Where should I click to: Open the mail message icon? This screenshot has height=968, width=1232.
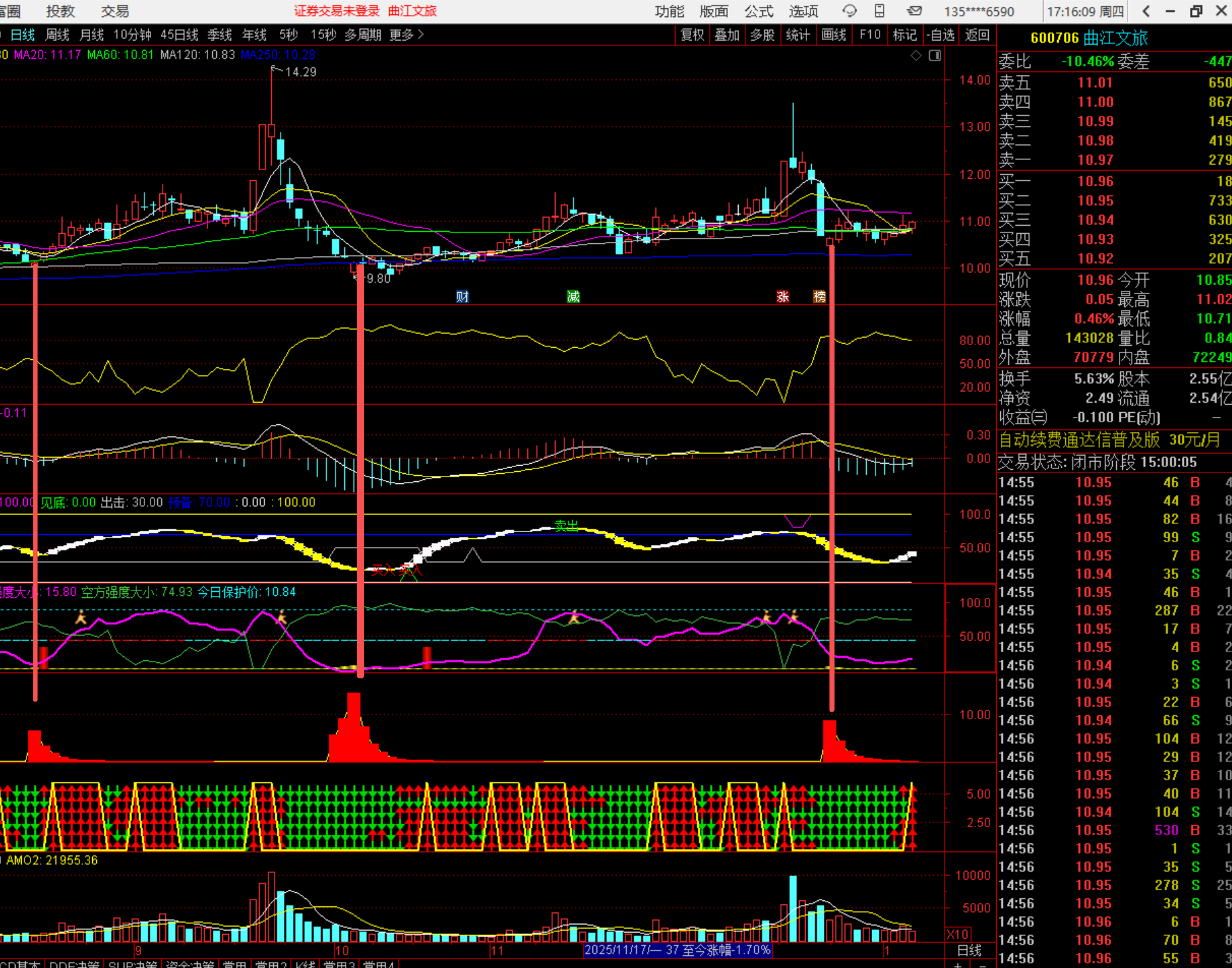(914, 11)
